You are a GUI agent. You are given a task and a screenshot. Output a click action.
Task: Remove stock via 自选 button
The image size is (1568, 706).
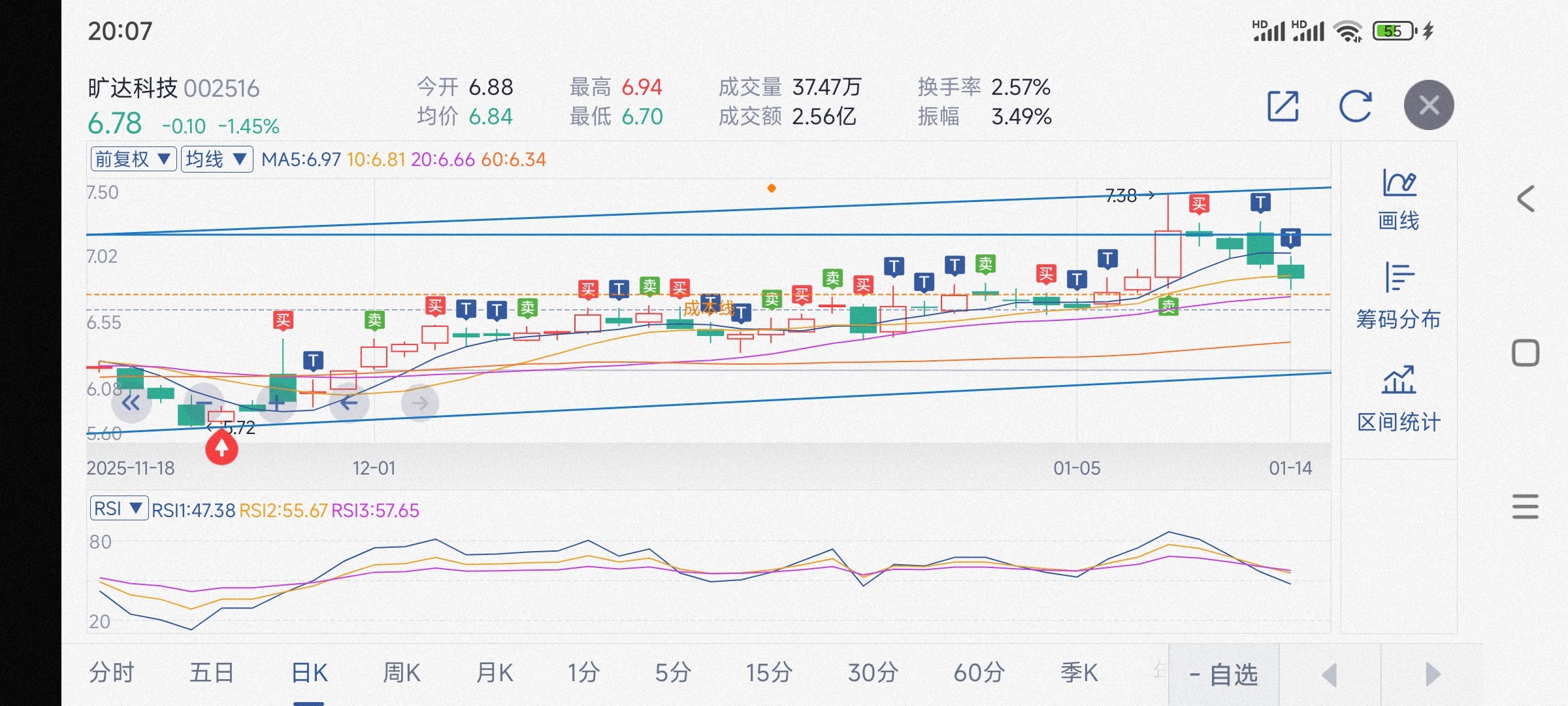pyautogui.click(x=1224, y=675)
